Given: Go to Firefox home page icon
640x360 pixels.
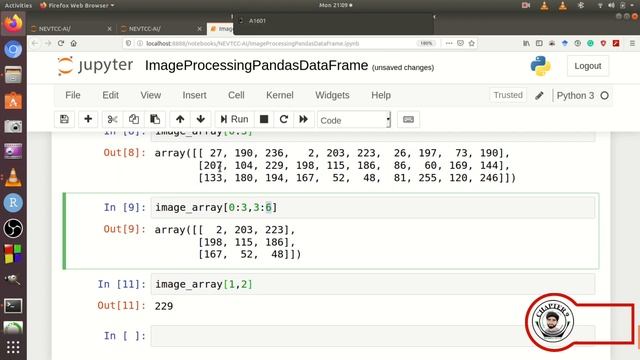Looking at the screenshot, I should click(x=73, y=43).
